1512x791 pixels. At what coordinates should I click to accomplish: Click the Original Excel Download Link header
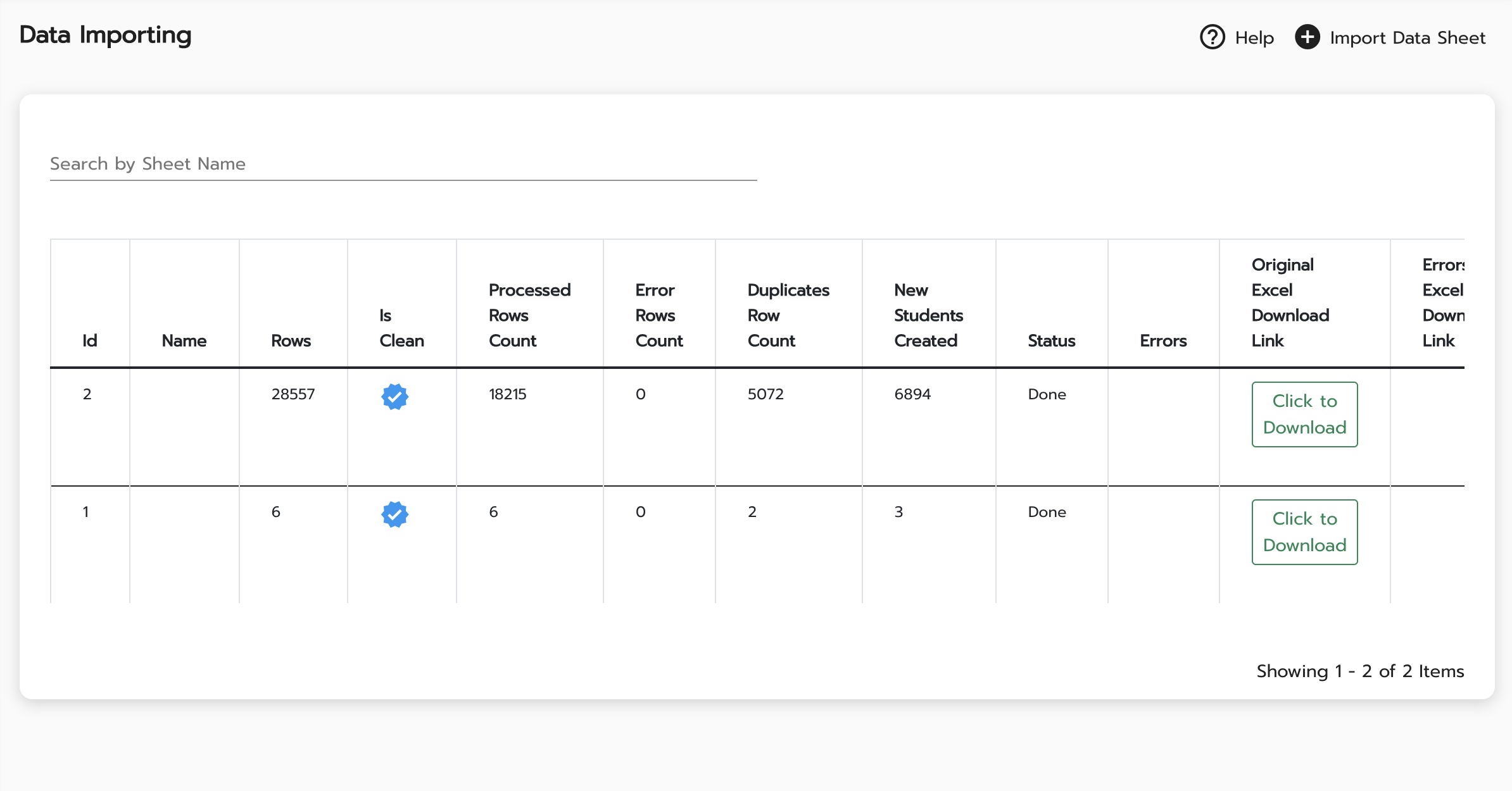(1289, 302)
